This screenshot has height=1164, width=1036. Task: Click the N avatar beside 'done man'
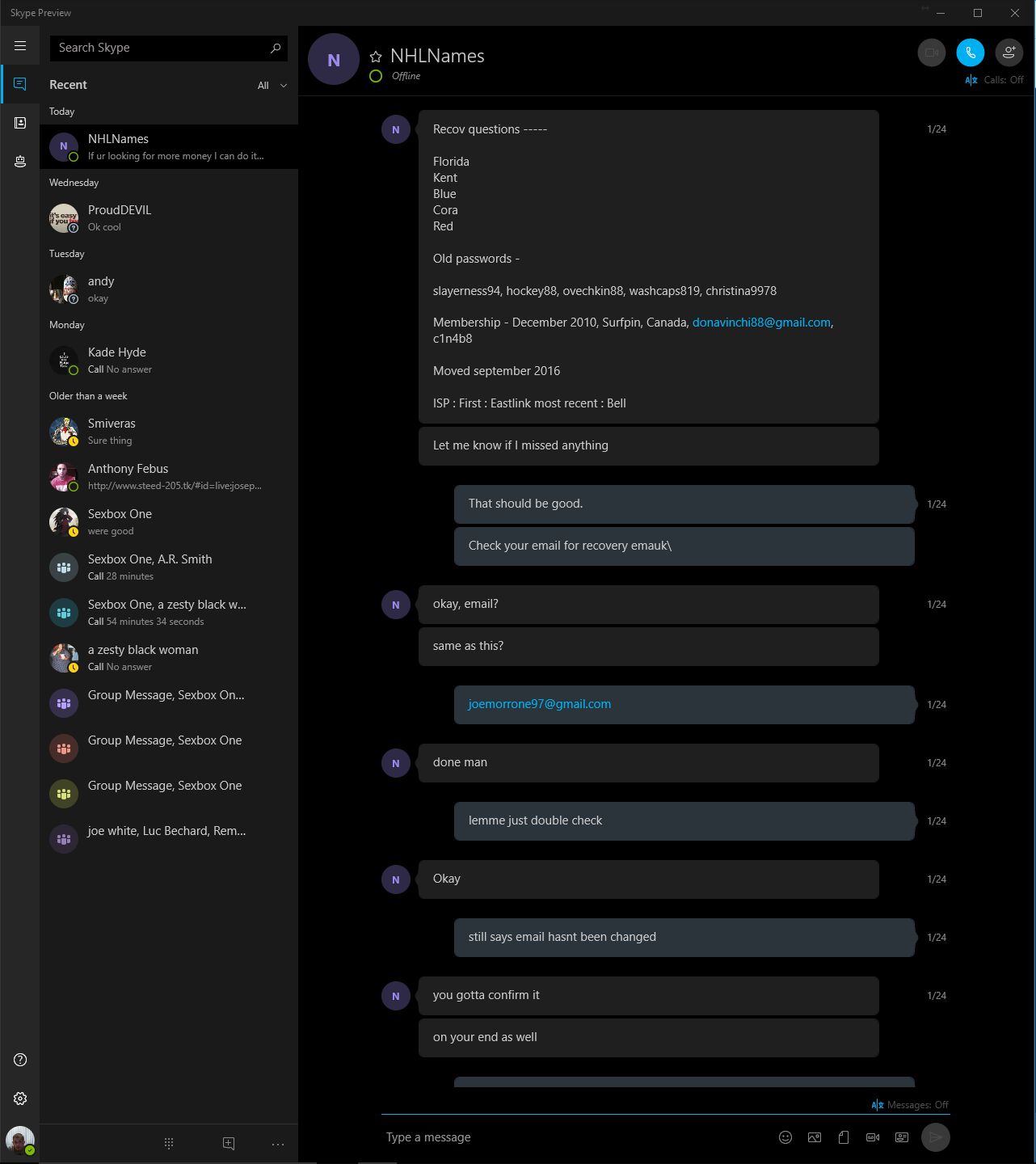(396, 763)
